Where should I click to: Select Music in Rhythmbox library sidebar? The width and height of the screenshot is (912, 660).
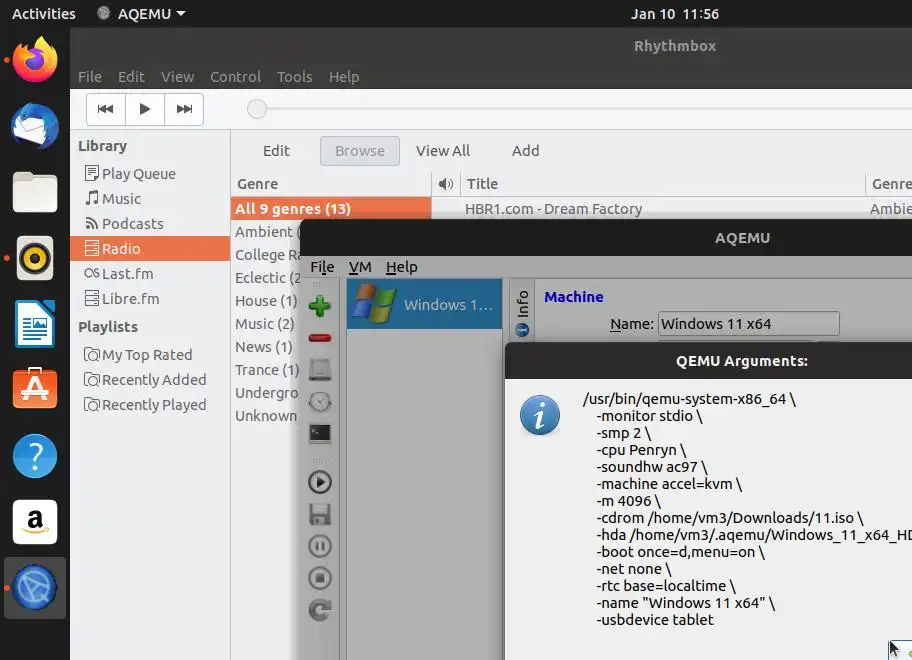point(149,198)
